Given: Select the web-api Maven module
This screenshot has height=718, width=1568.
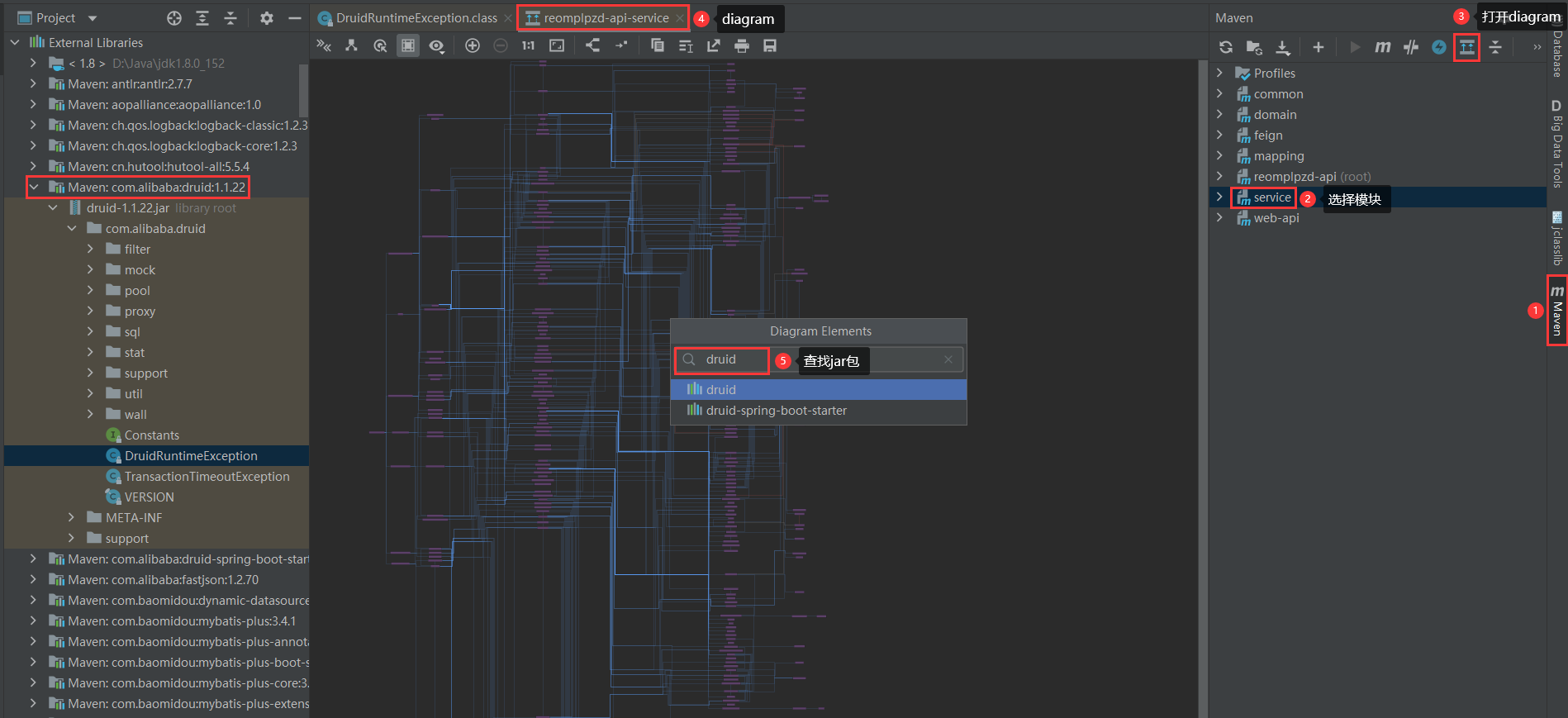Looking at the screenshot, I should [1276, 218].
